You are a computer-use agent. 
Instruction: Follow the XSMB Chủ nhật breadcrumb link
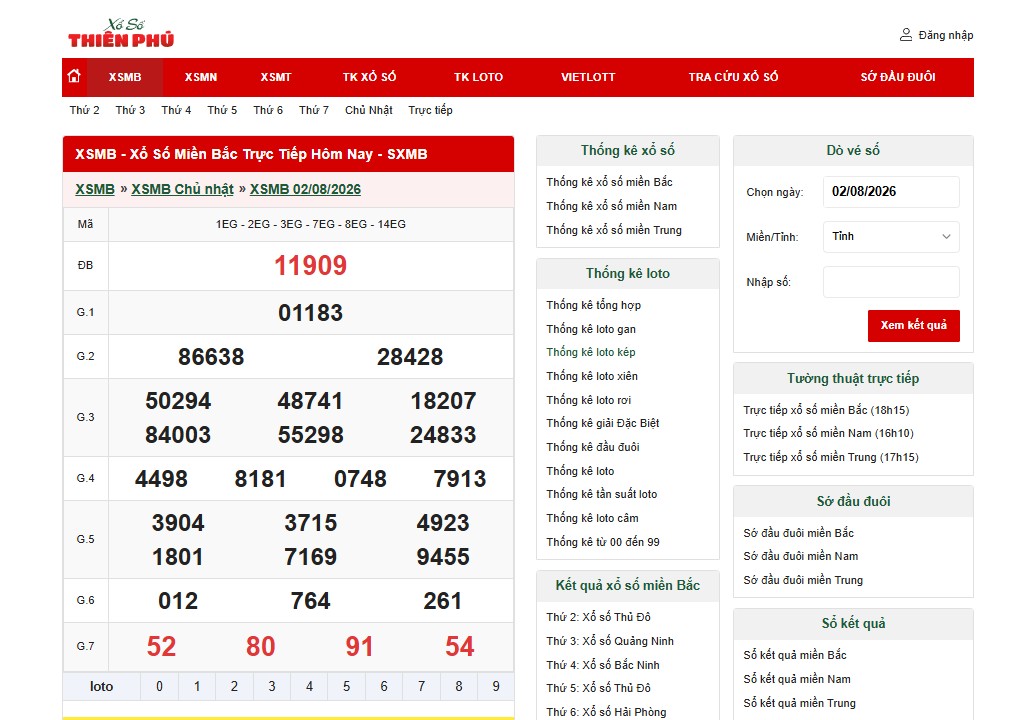pyautogui.click(x=183, y=189)
